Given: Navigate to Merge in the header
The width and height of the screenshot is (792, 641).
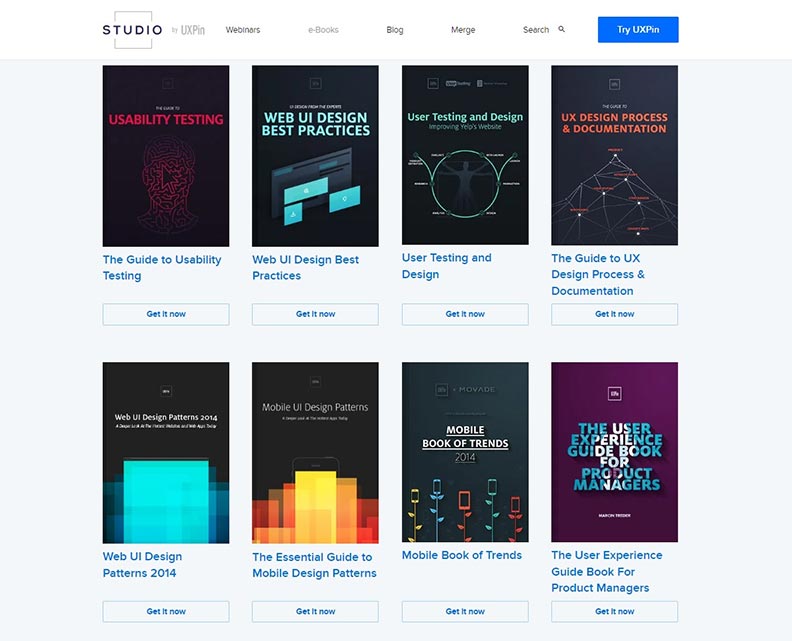Looking at the screenshot, I should [x=463, y=30].
